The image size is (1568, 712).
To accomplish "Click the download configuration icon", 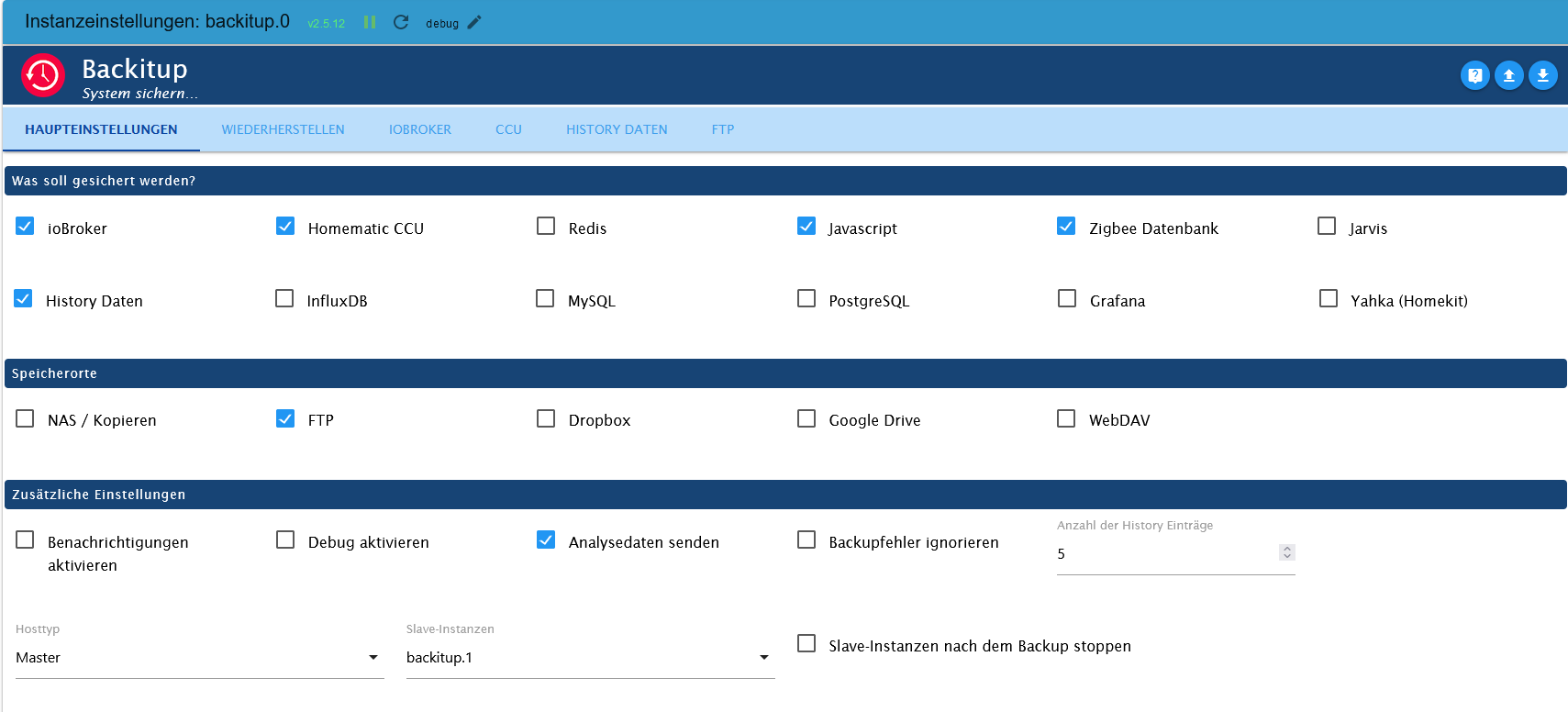I will pyautogui.click(x=1542, y=75).
